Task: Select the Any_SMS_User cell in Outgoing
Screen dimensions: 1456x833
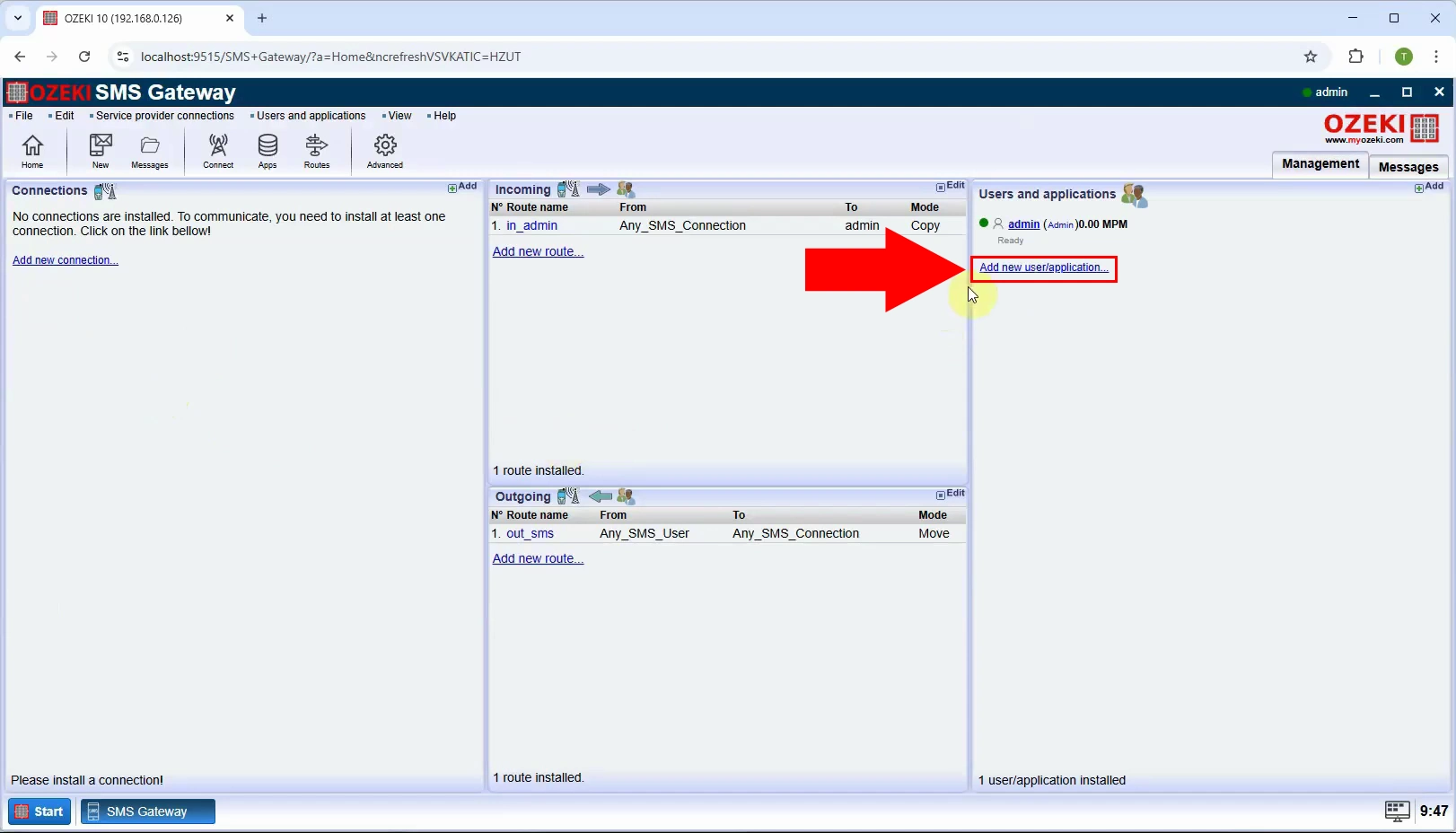Action: (x=645, y=533)
